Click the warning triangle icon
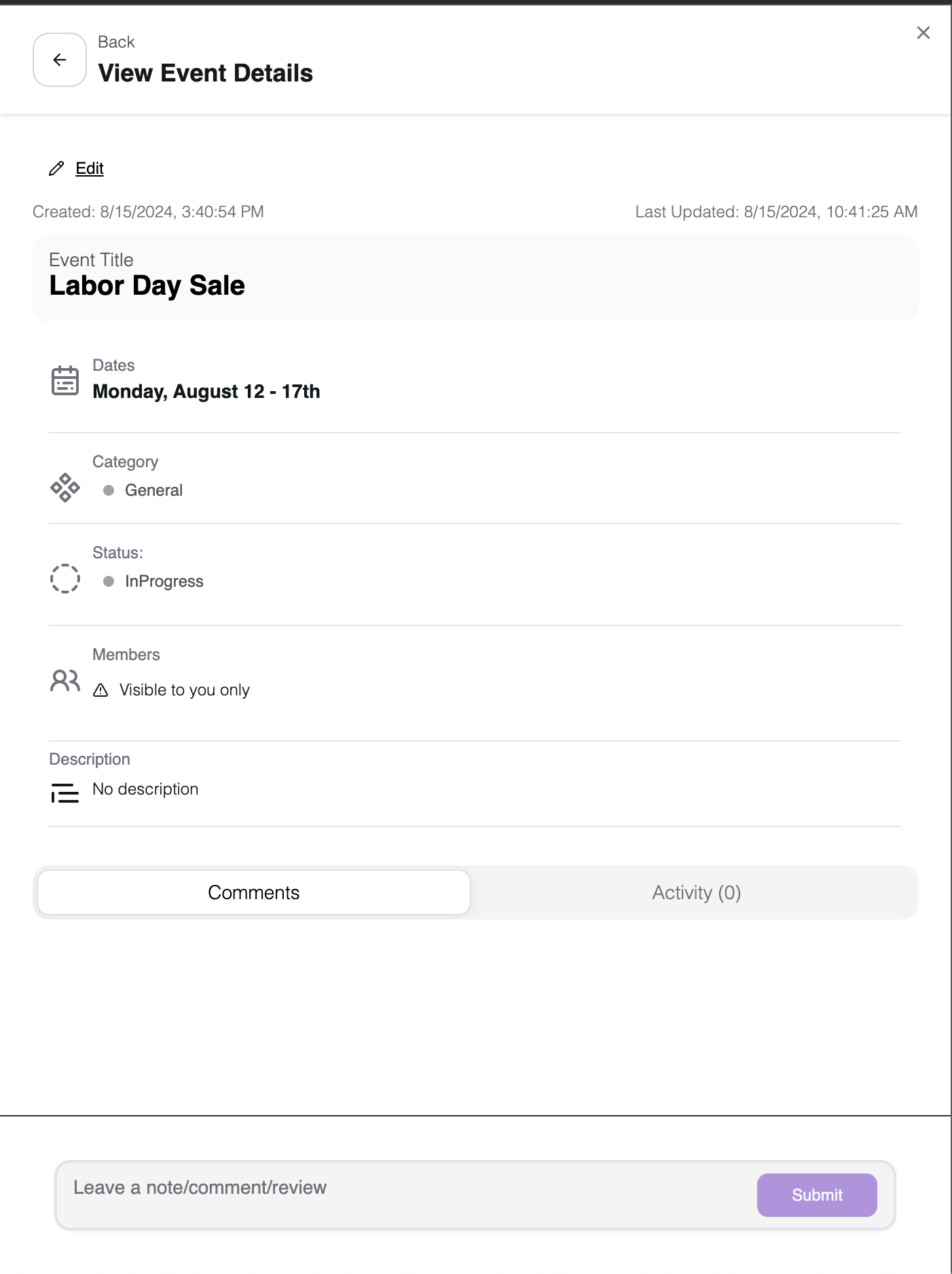Viewport: 952px width, 1274px height. 100,691
